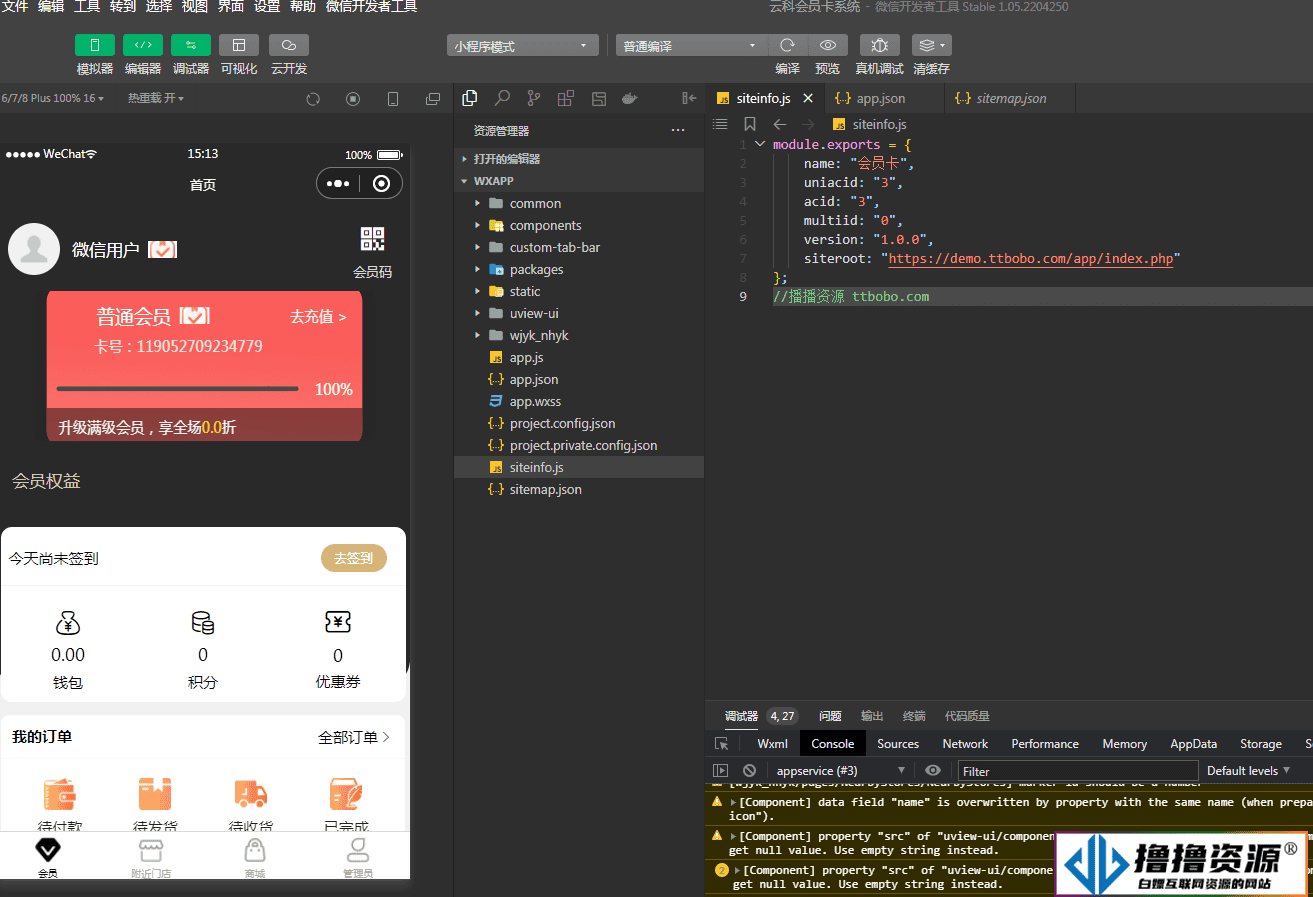
Task: Switch to the Network devtools tab
Action: pos(965,743)
